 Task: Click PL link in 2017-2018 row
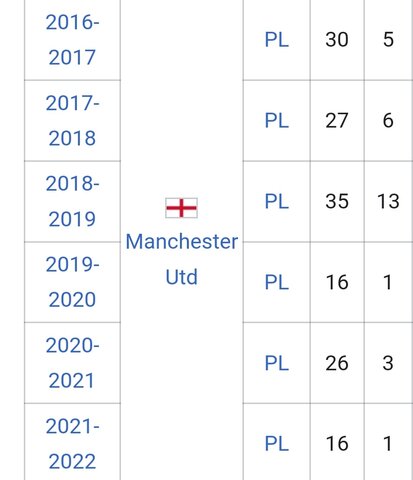277,120
